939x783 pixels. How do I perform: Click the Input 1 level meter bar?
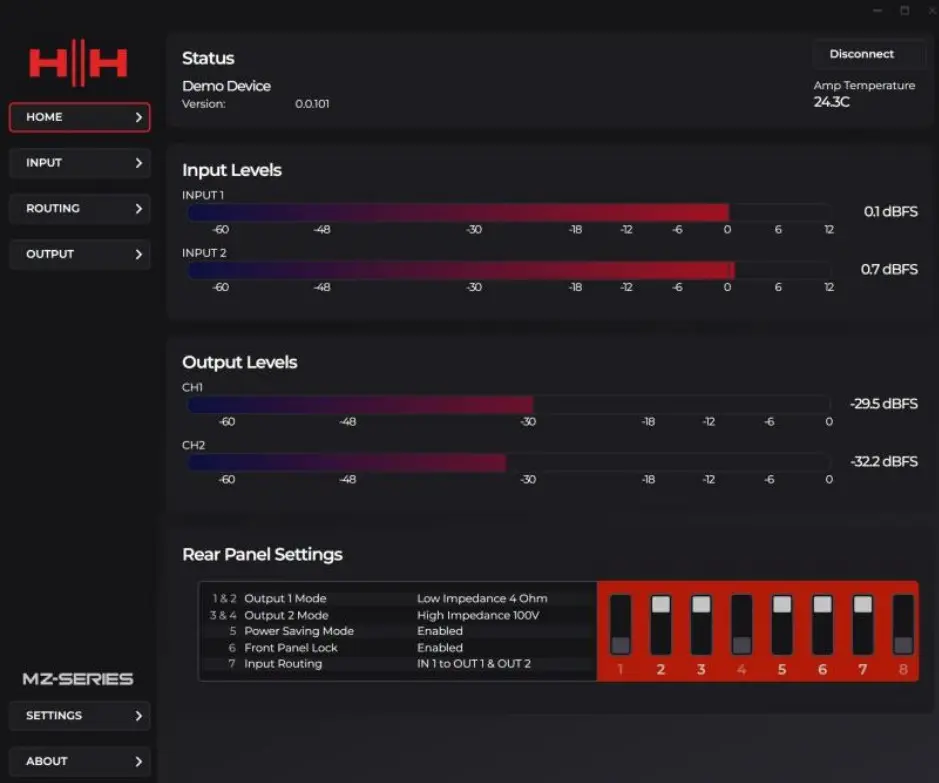(x=508, y=212)
